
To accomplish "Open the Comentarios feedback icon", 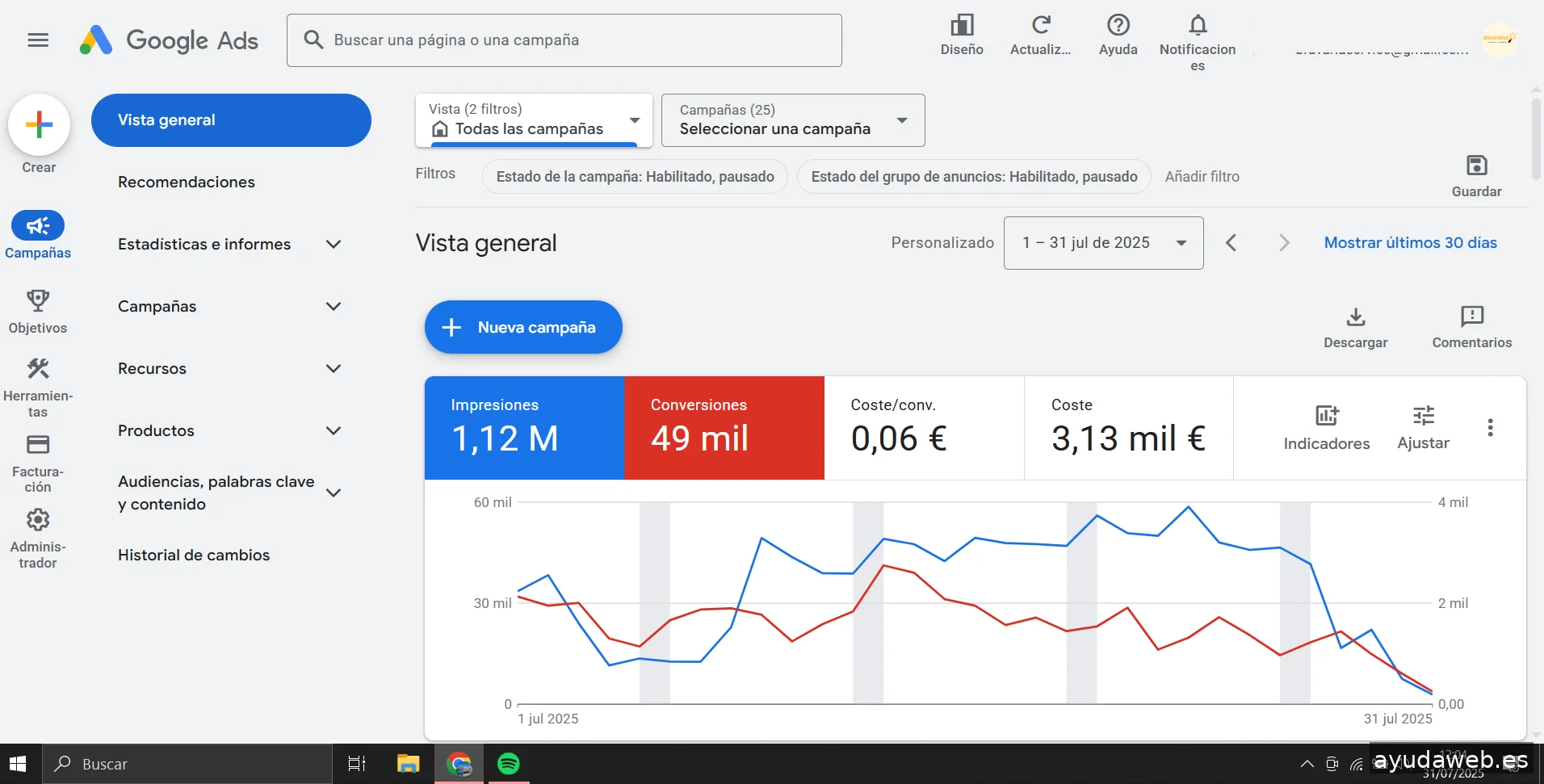I will [1471, 317].
